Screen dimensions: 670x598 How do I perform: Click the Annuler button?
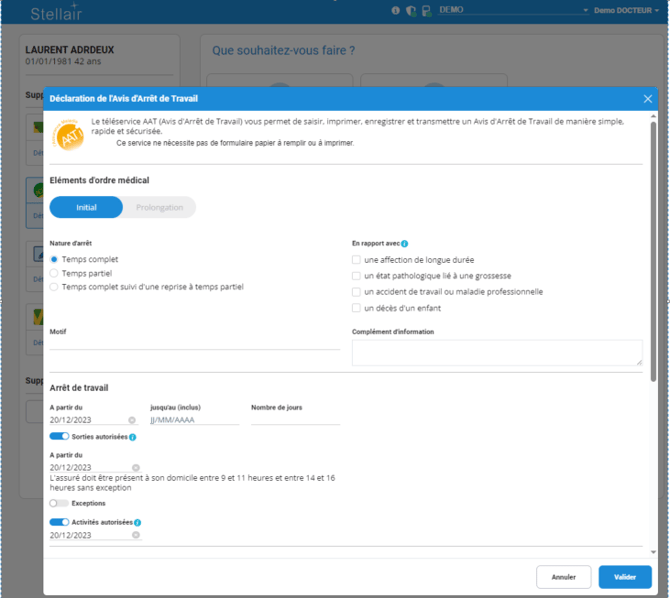point(563,577)
